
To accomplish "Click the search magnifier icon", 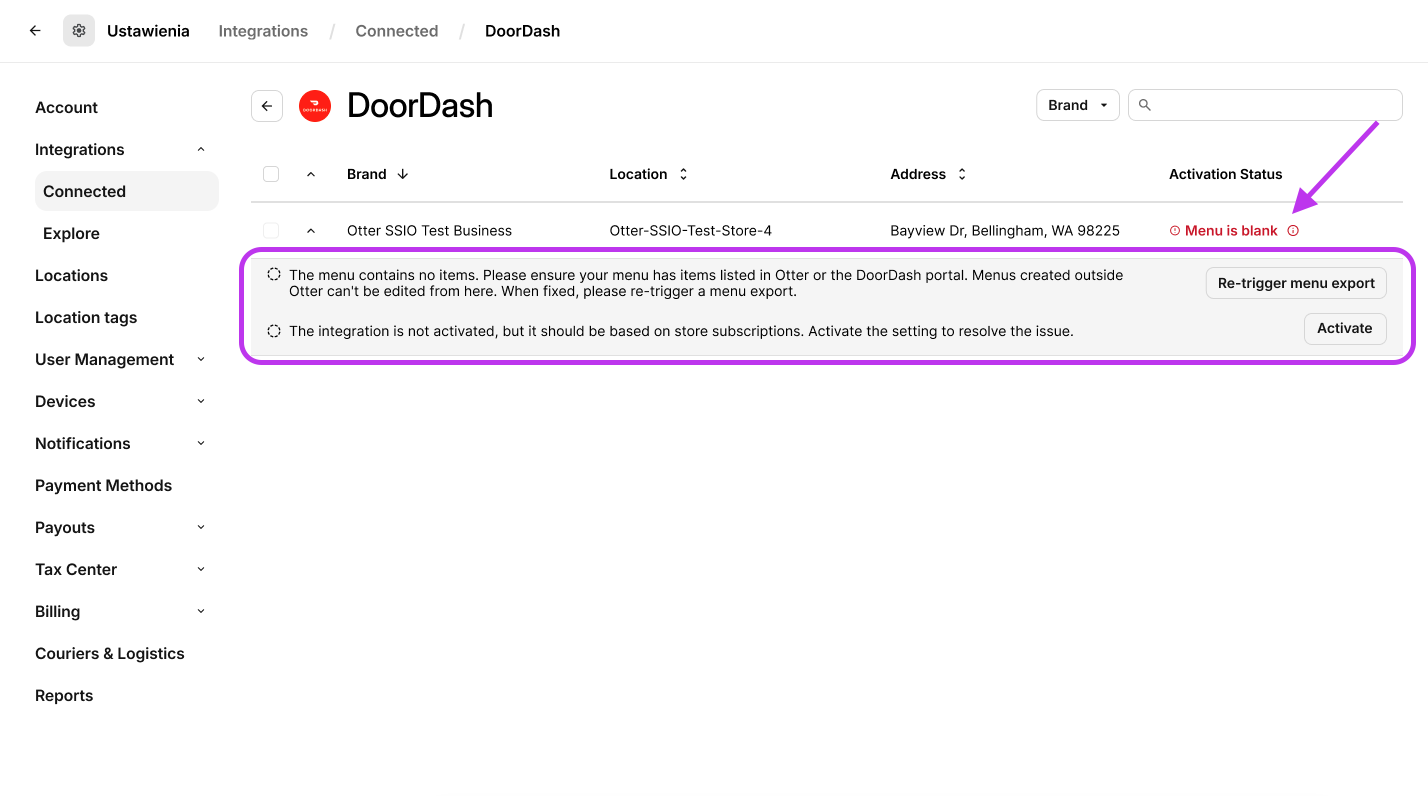I will [1145, 105].
